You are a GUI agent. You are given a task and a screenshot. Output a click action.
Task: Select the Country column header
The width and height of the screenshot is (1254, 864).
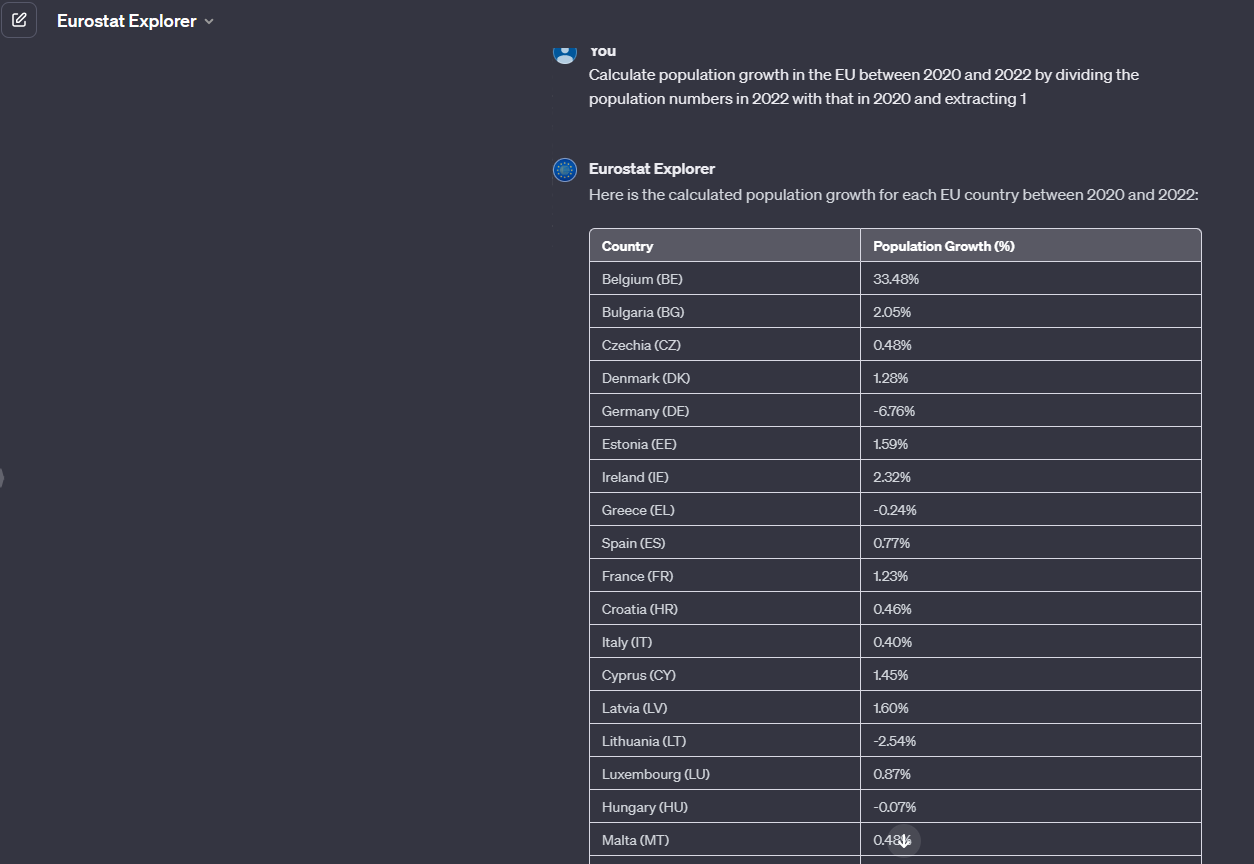[725, 246]
